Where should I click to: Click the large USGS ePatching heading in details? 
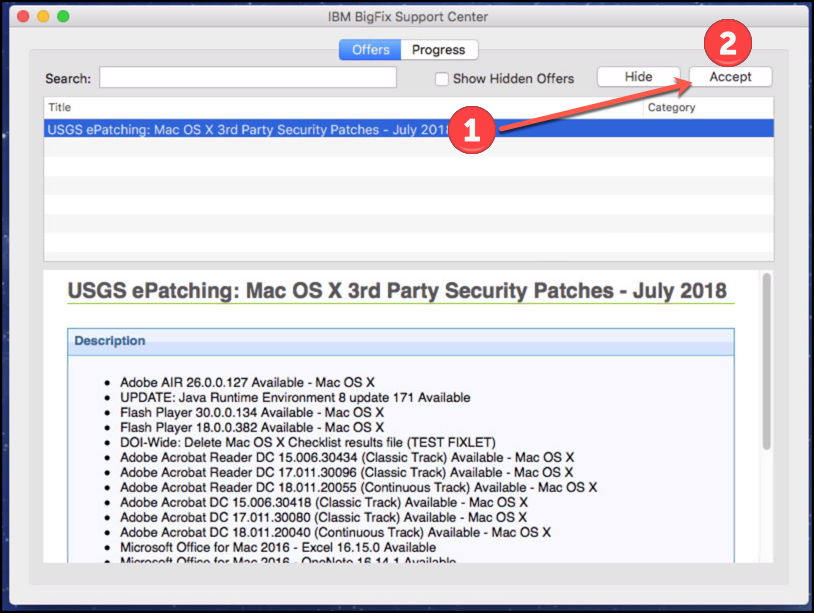click(x=397, y=291)
